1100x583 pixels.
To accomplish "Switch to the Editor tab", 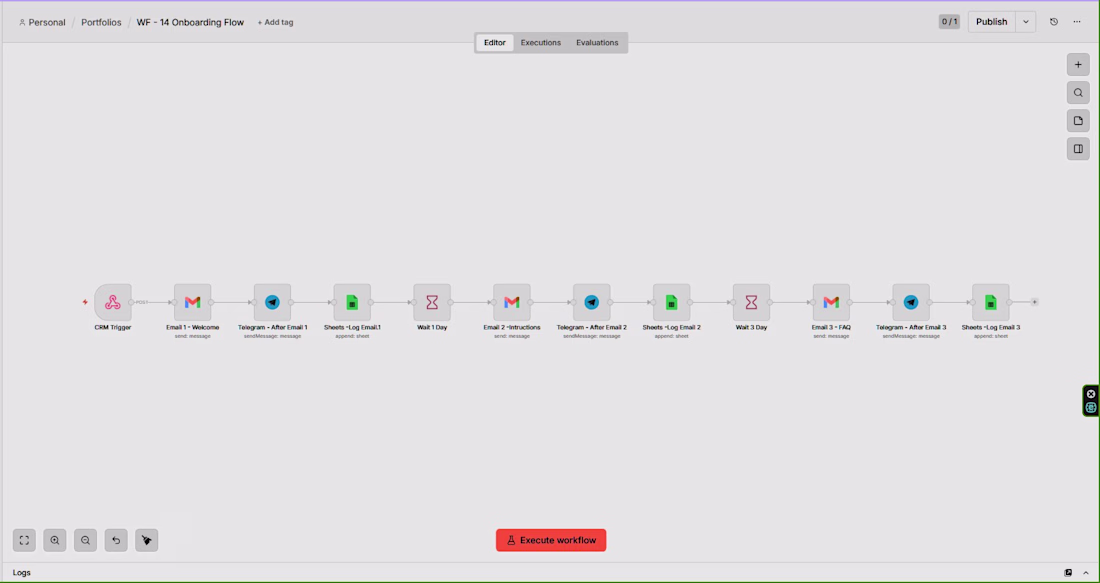I will pyautogui.click(x=495, y=43).
